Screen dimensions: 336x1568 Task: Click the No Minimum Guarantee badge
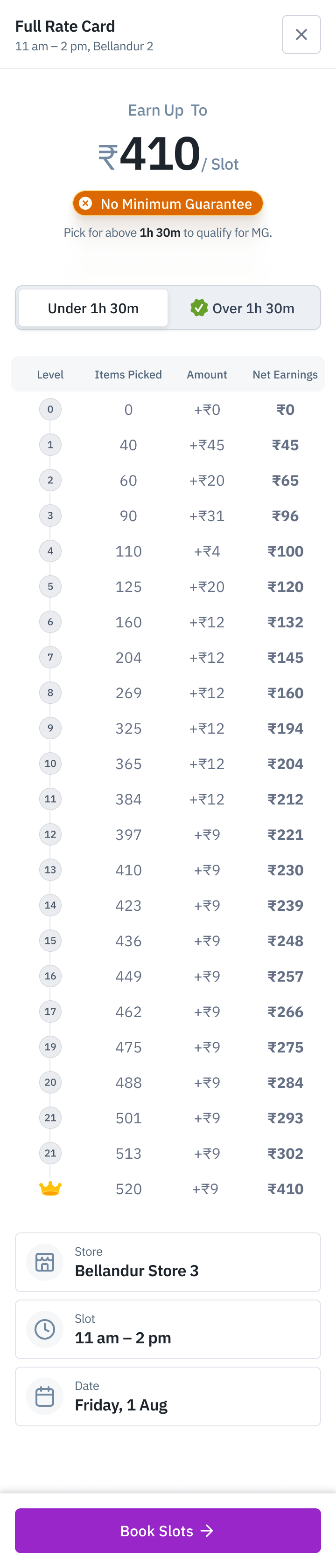[x=168, y=203]
